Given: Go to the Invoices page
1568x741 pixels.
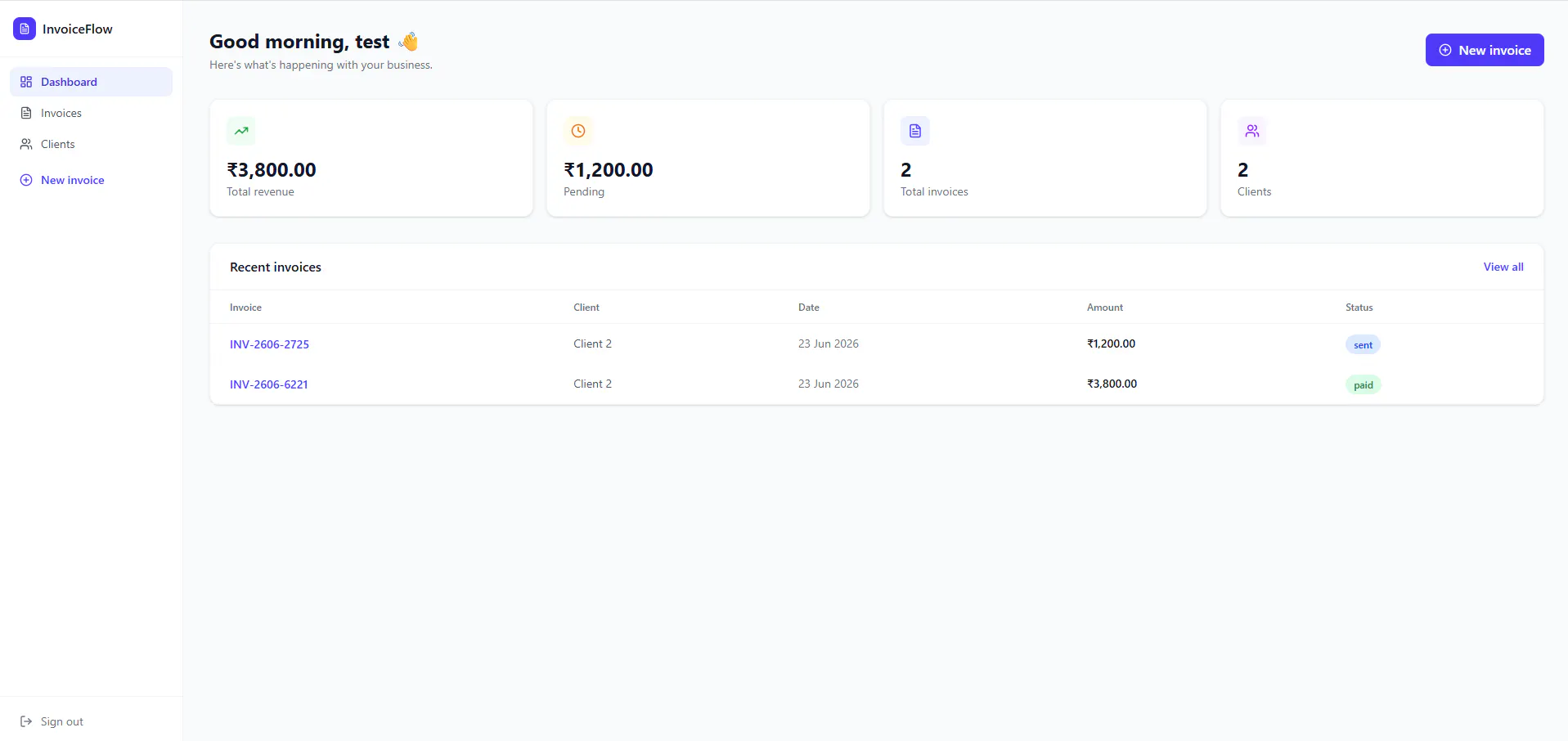Looking at the screenshot, I should tap(91, 113).
